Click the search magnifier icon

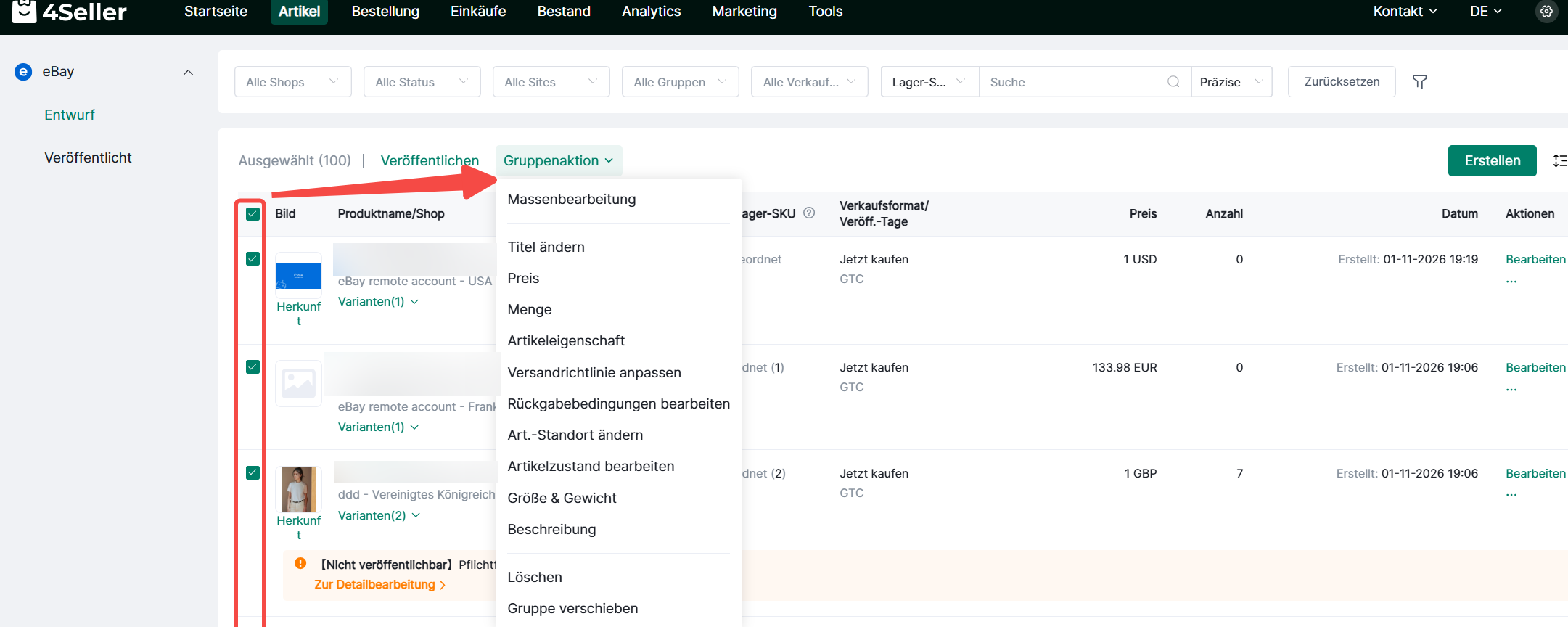pyautogui.click(x=1173, y=82)
